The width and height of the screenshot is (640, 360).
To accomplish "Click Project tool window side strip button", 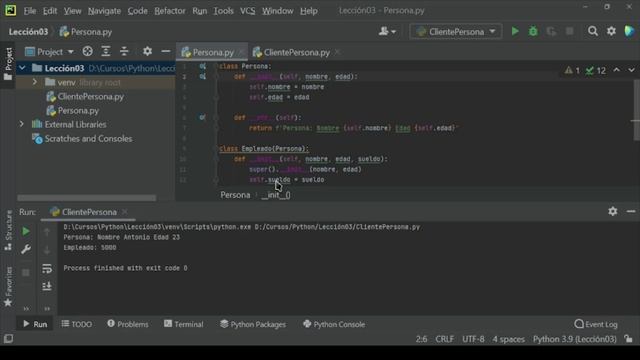I will click(8, 63).
